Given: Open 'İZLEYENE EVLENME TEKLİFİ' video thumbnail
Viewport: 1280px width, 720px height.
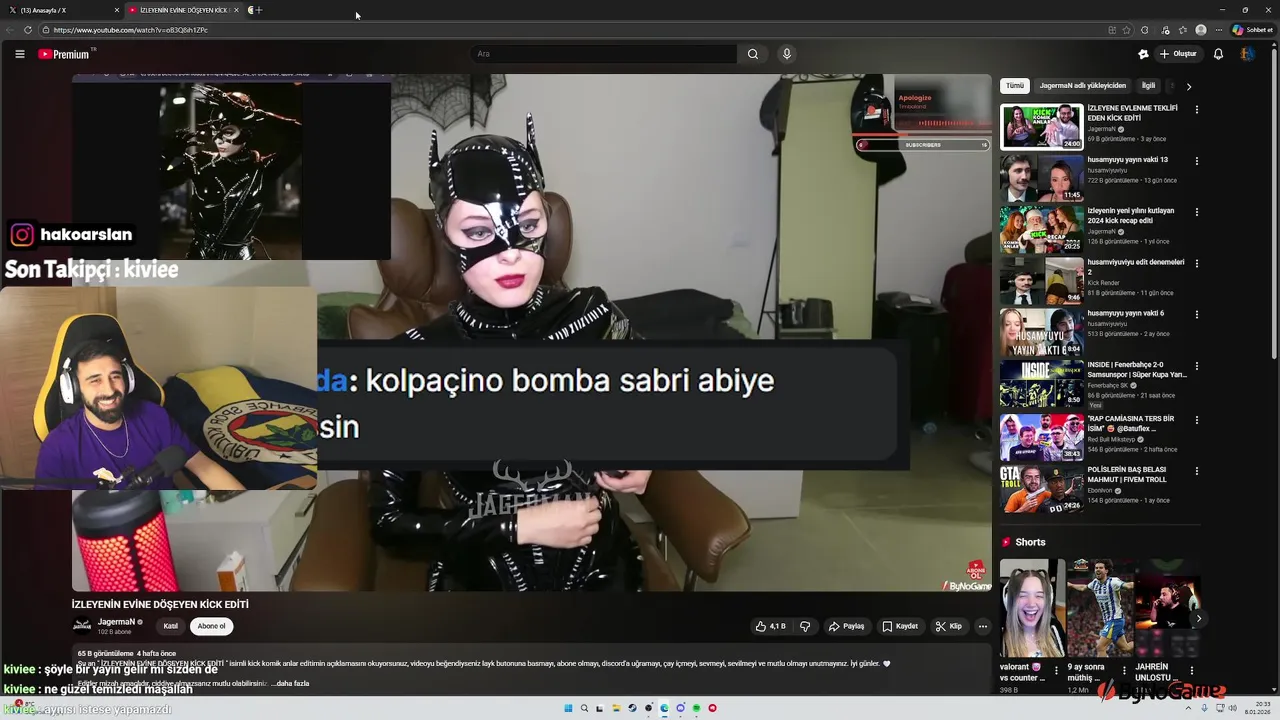Looking at the screenshot, I should click(x=1041, y=127).
